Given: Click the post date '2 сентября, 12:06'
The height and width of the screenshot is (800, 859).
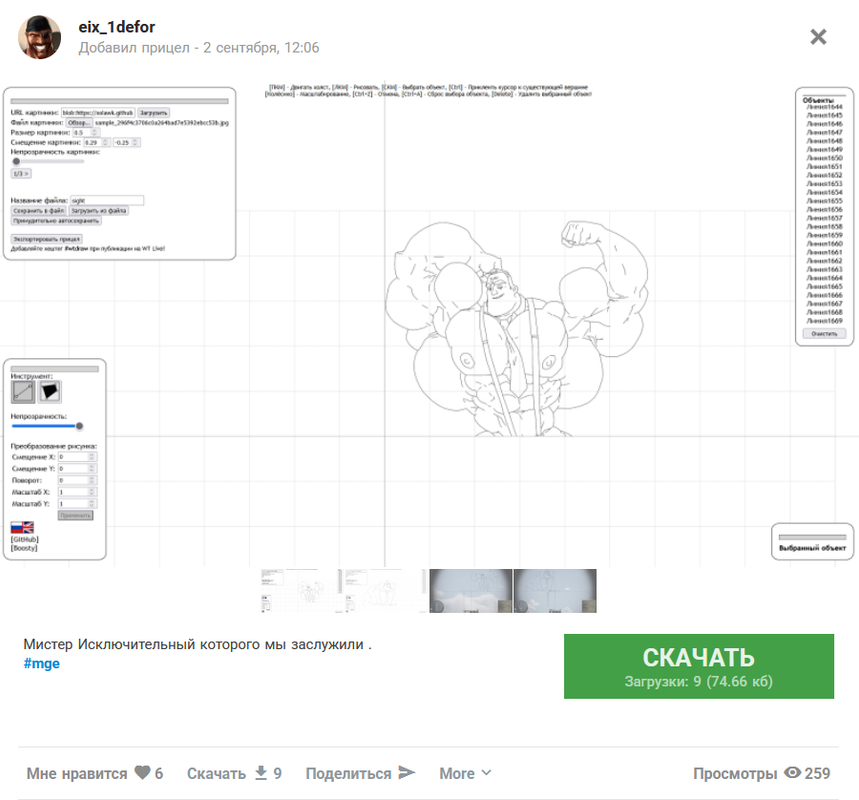Looking at the screenshot, I should (261, 48).
